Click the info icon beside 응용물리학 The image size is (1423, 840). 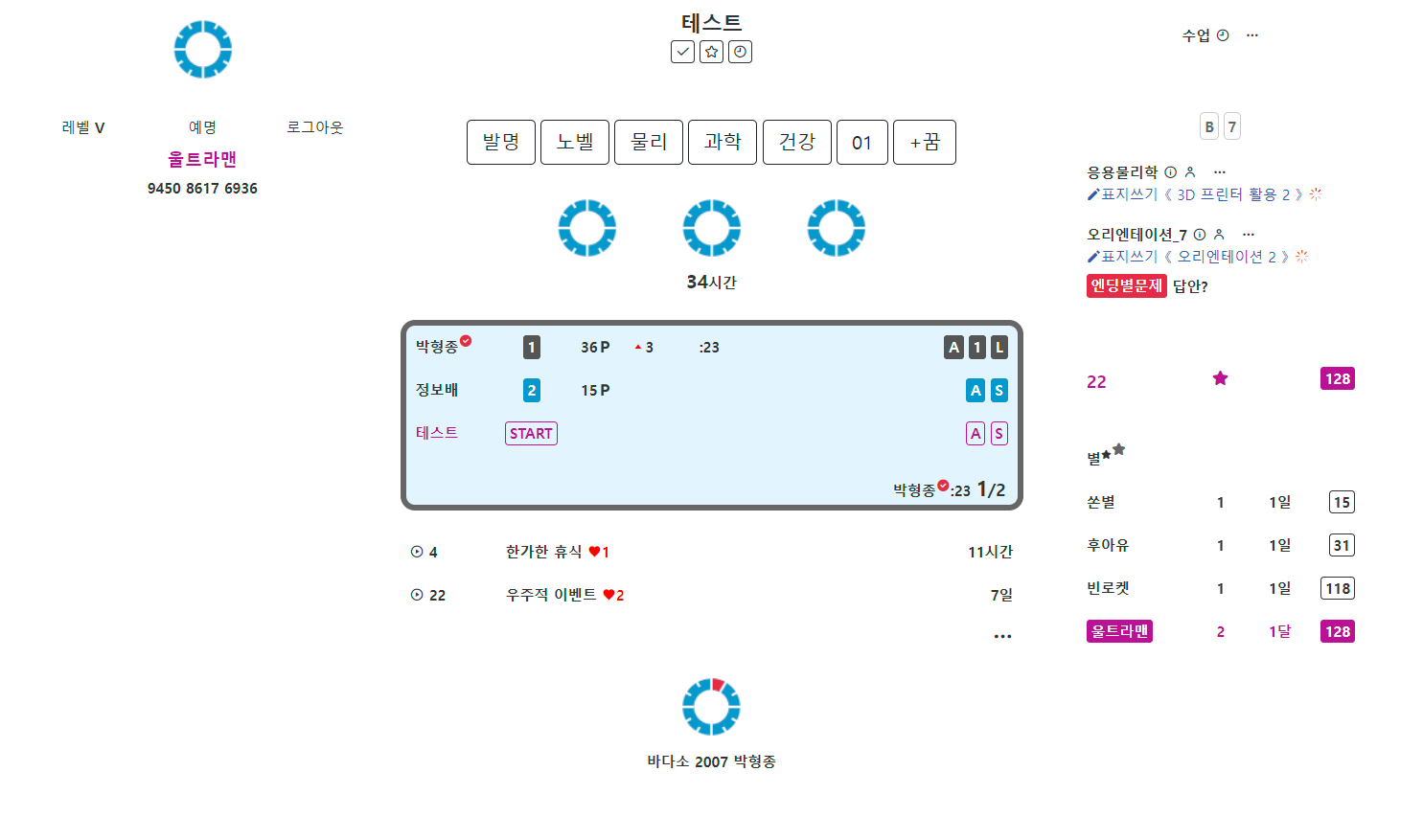[x=1170, y=172]
